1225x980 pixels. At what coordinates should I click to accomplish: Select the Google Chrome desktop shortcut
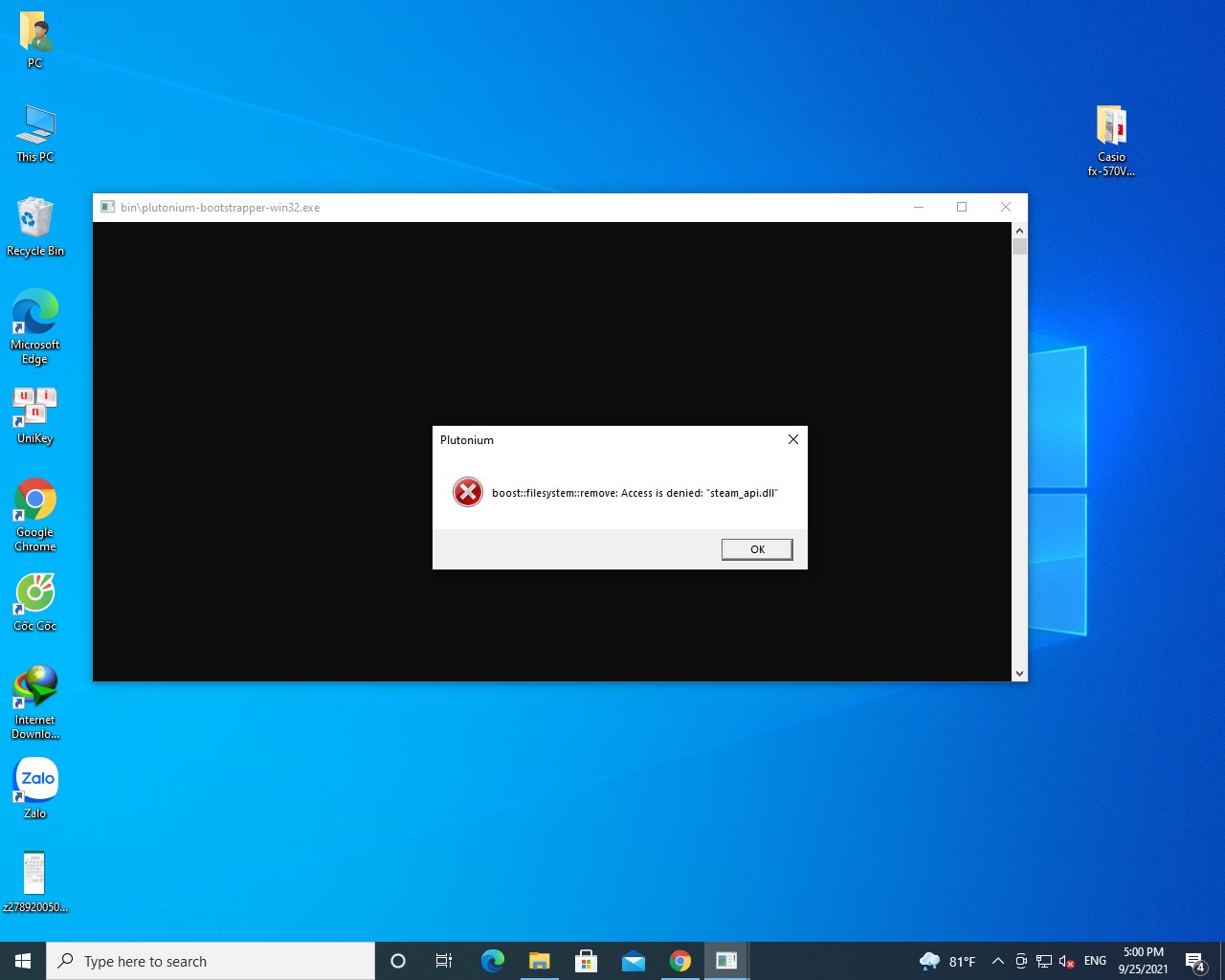[x=35, y=515]
